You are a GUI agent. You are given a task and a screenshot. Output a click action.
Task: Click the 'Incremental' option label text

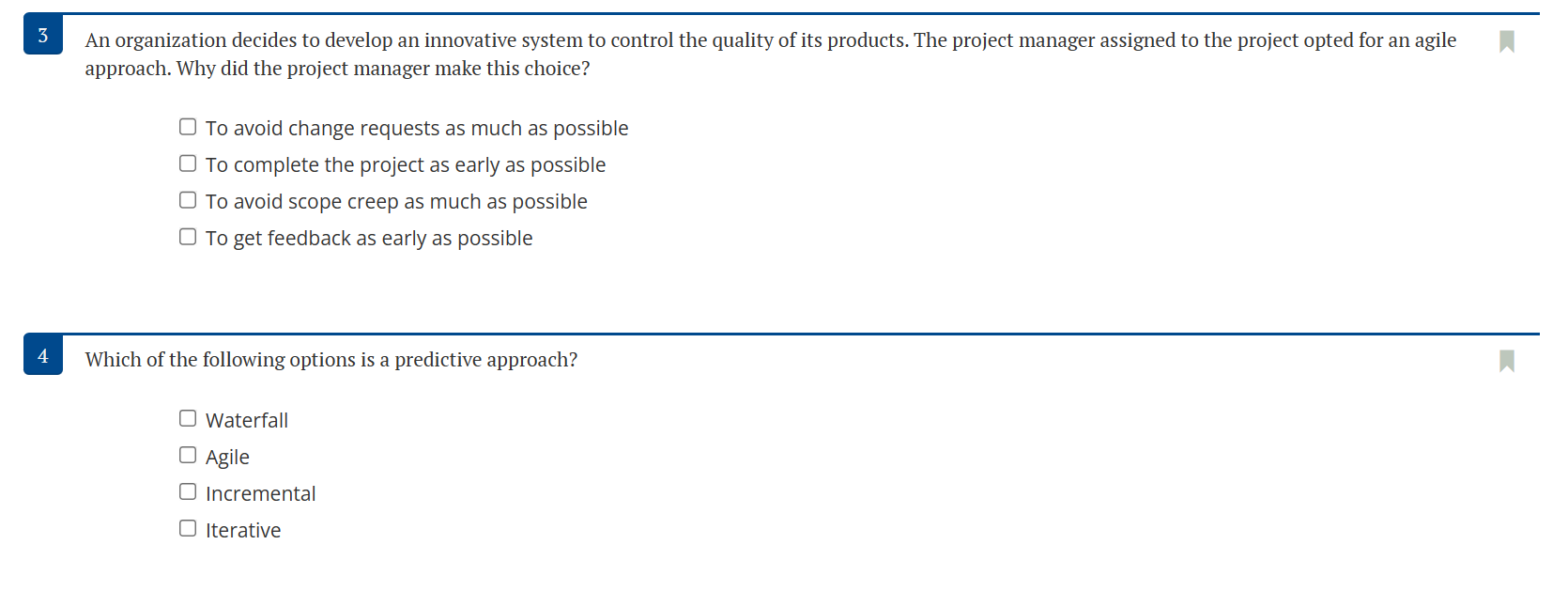click(x=261, y=493)
